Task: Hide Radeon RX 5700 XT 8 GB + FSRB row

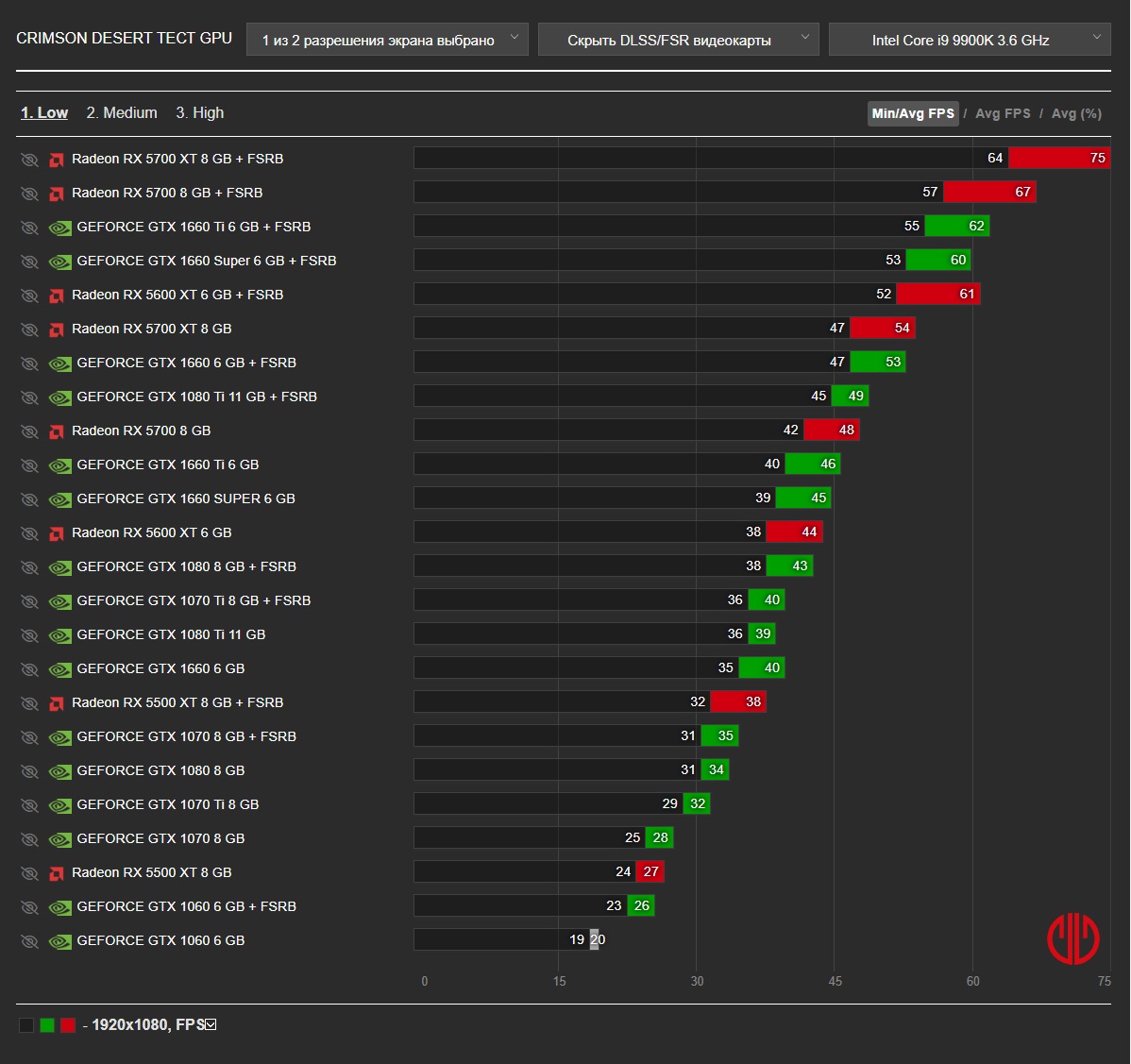Action: (x=29, y=160)
